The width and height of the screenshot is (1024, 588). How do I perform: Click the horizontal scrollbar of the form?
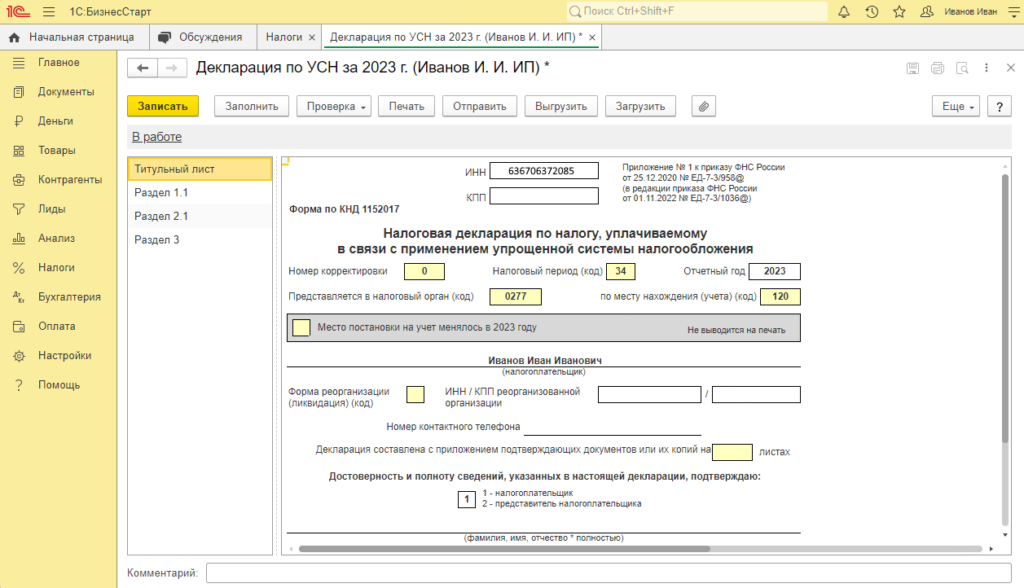click(504, 549)
